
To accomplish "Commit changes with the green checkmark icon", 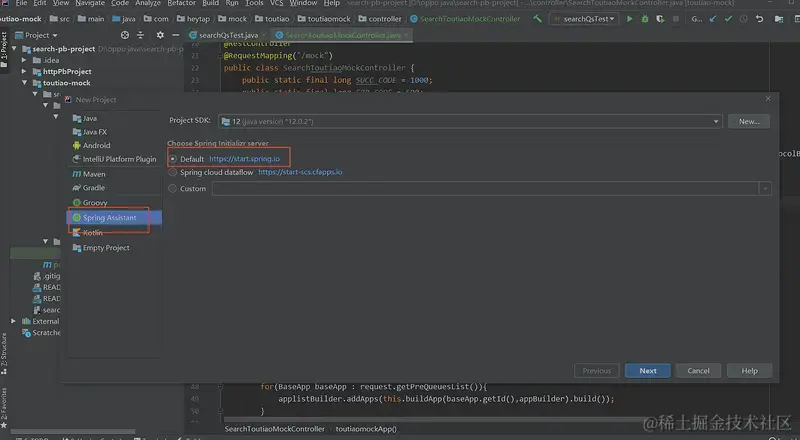I will (728, 19).
